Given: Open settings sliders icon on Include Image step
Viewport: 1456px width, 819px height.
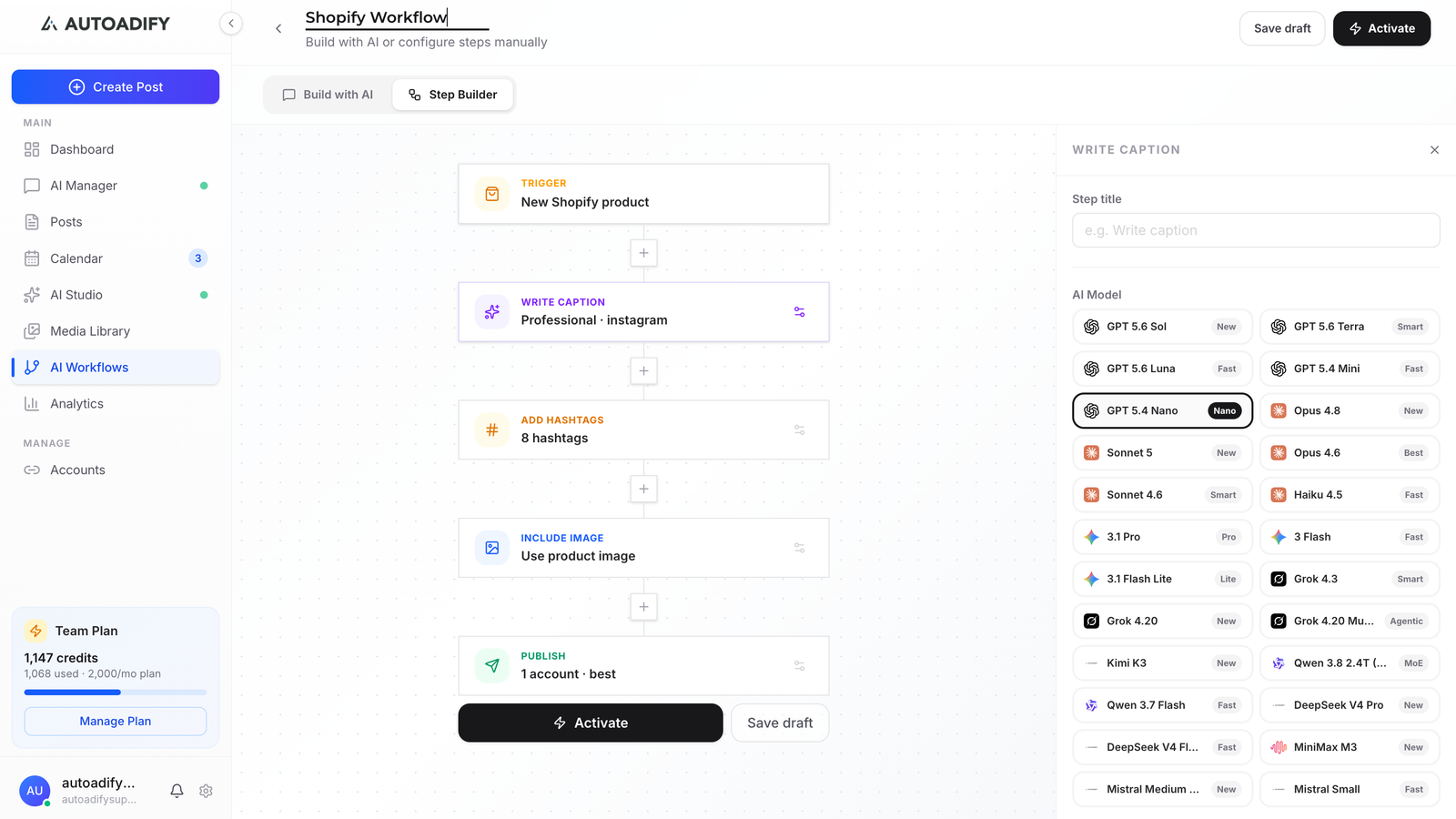Looking at the screenshot, I should (x=800, y=548).
